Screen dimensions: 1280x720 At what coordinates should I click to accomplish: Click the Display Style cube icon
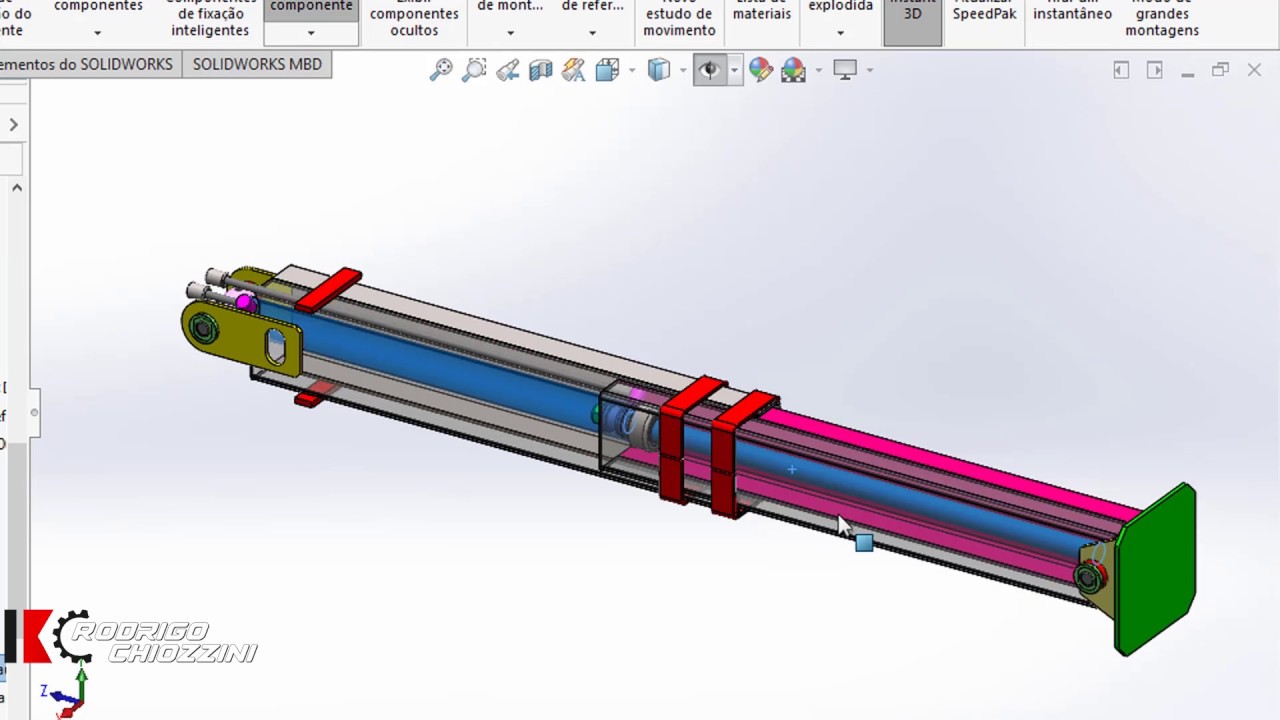[x=658, y=70]
